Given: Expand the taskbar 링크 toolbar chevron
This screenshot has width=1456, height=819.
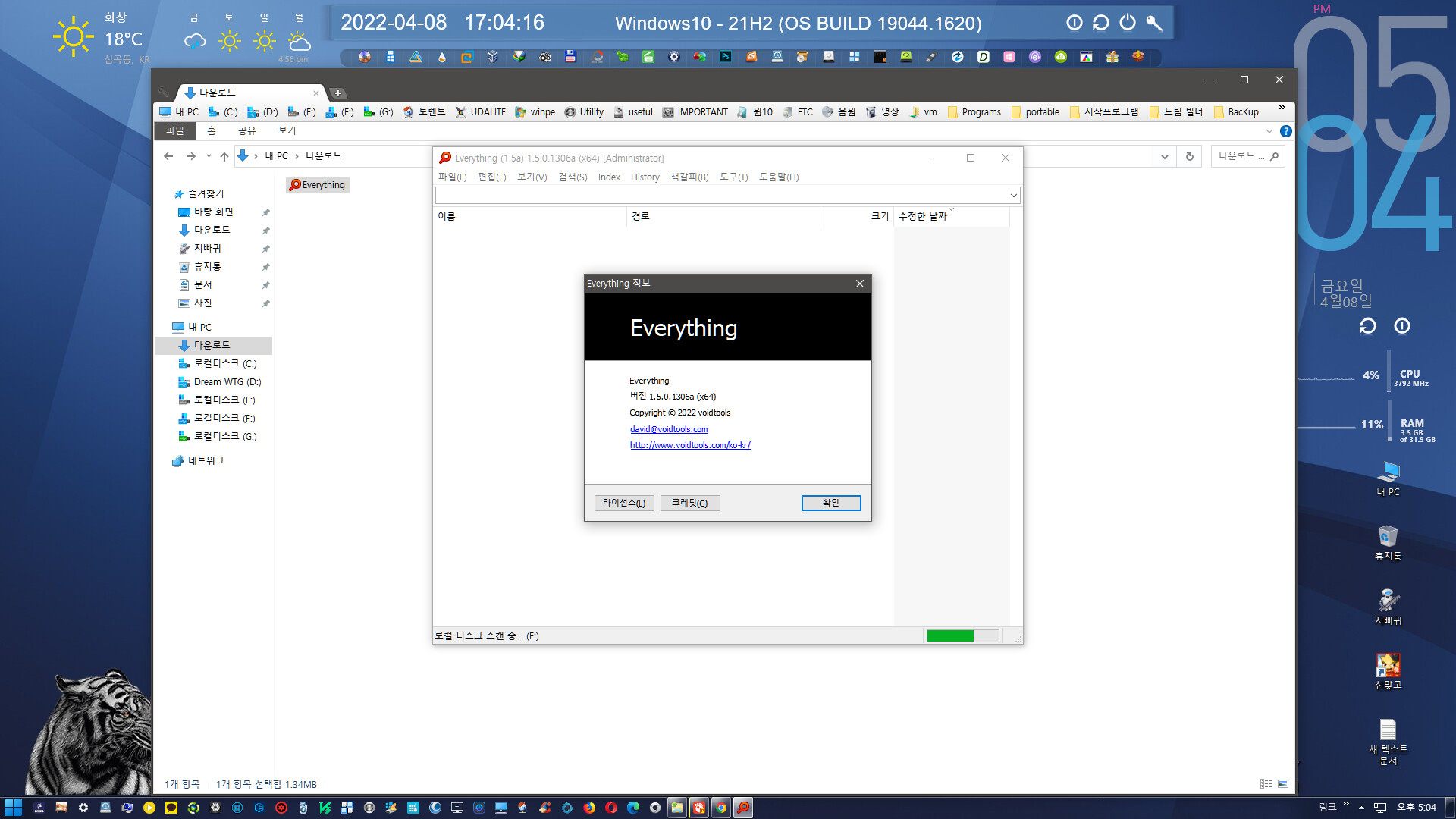Looking at the screenshot, I should 1346,804.
